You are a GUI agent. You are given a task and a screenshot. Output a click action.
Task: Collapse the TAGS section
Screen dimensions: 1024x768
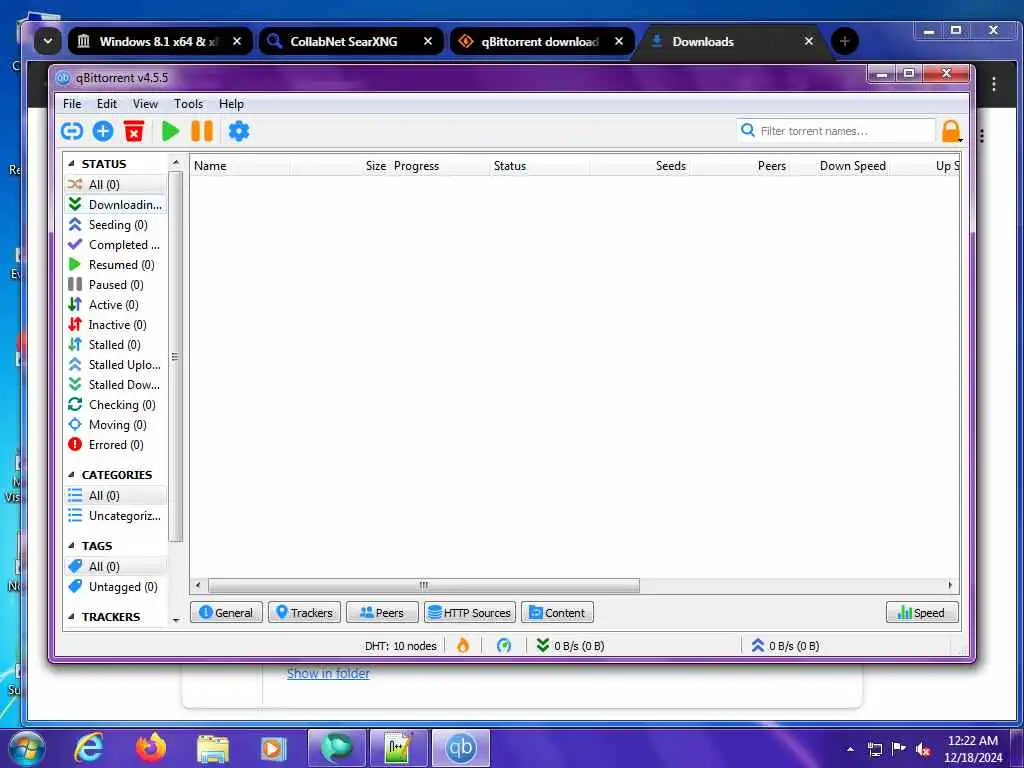click(x=71, y=545)
